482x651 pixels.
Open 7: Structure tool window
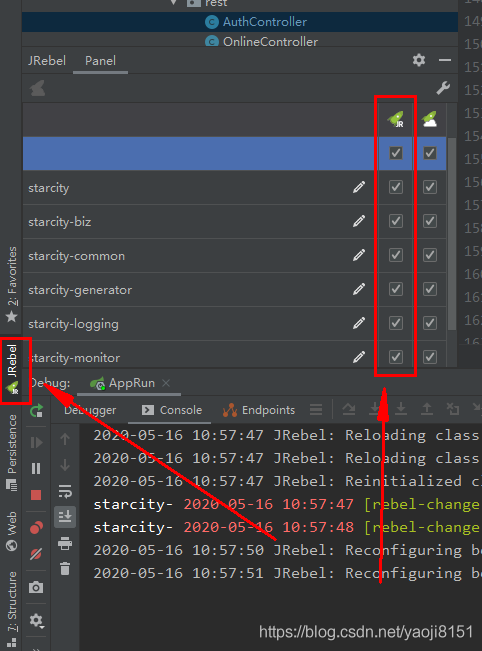12,609
